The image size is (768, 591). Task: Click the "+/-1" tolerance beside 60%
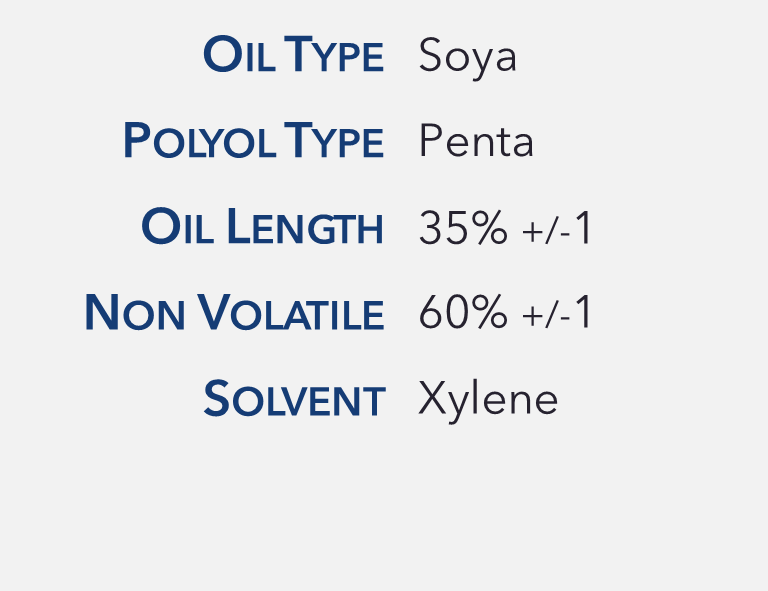pyautogui.click(x=558, y=315)
